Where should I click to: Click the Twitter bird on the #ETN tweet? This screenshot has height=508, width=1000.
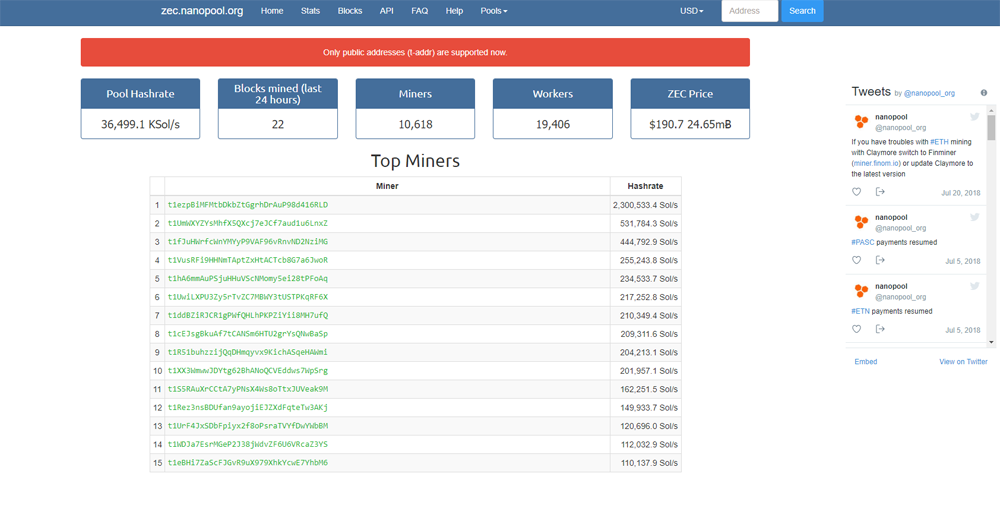pyautogui.click(x=974, y=286)
